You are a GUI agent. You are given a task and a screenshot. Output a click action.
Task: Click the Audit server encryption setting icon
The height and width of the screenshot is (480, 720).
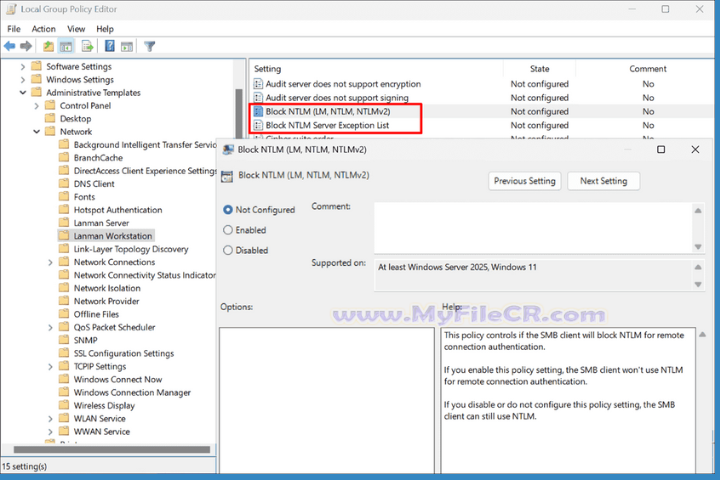tap(258, 84)
